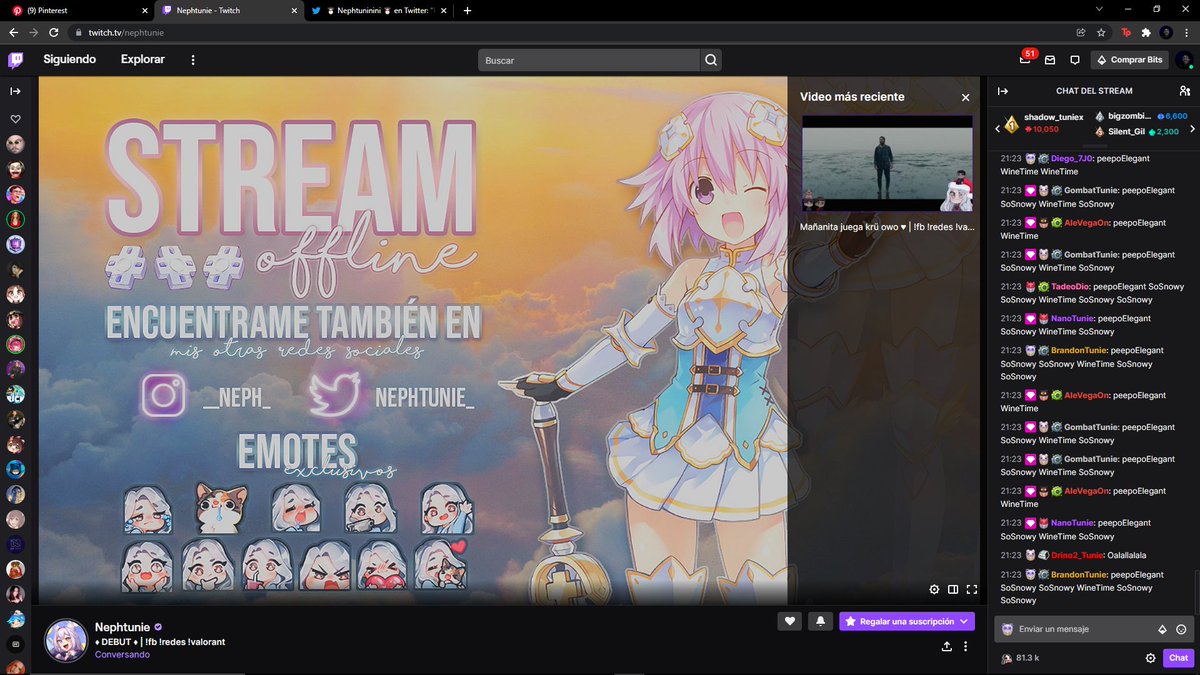Open the chat community users icon
Screen dimensions: 1200x675
[1185, 91]
